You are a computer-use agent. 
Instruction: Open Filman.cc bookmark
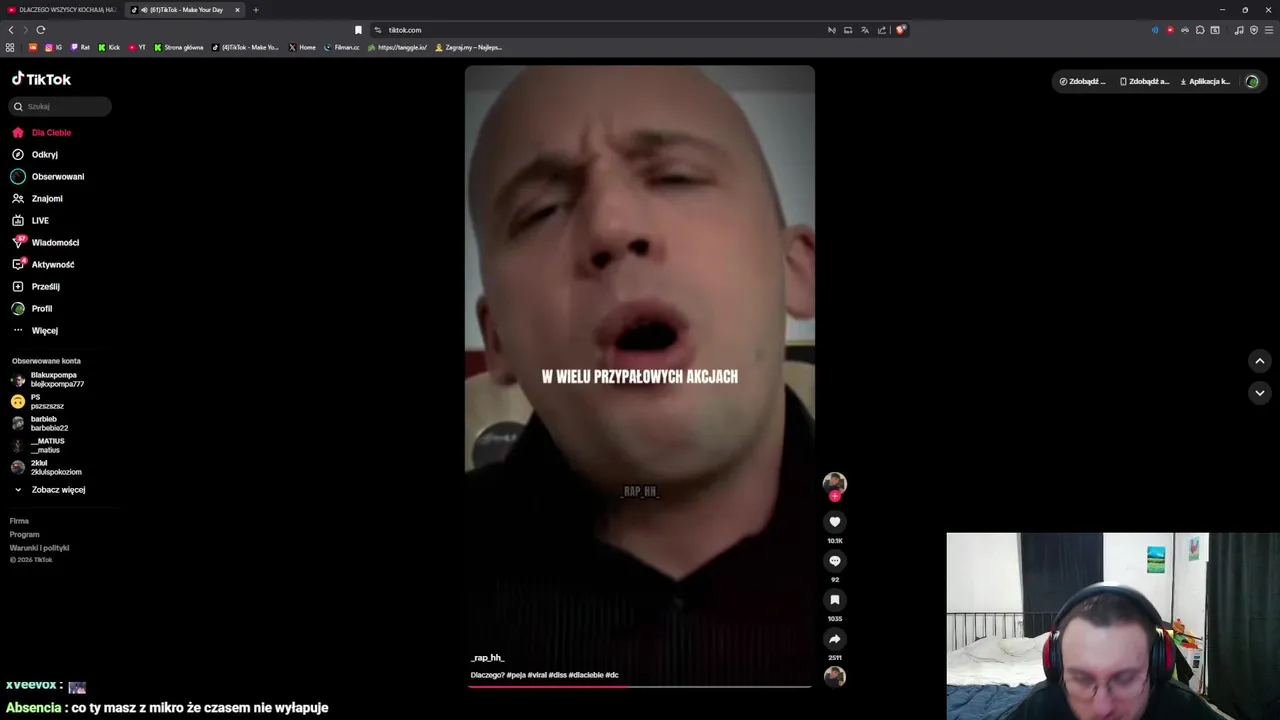tap(342, 47)
